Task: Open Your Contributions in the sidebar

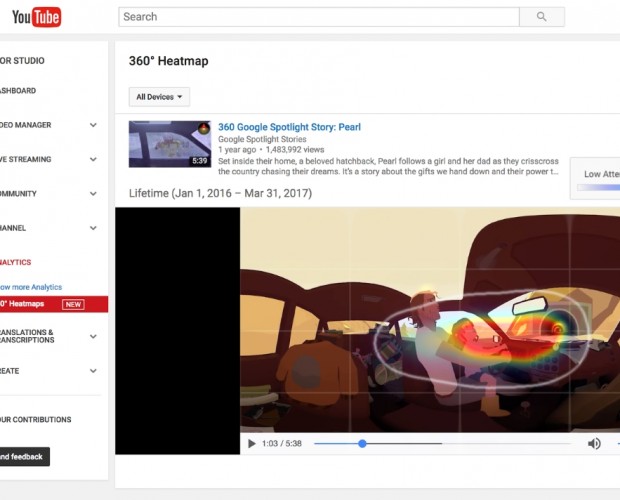Action: (x=36, y=419)
